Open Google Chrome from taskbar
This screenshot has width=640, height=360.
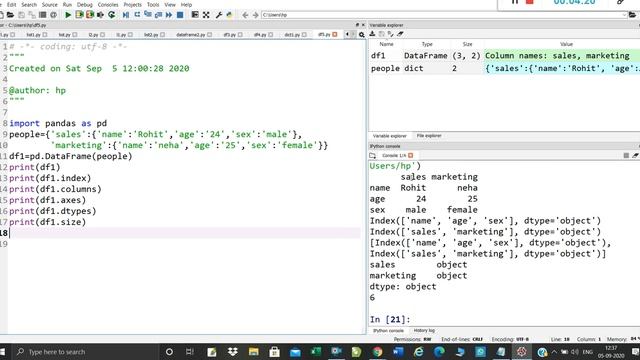coord(377,351)
